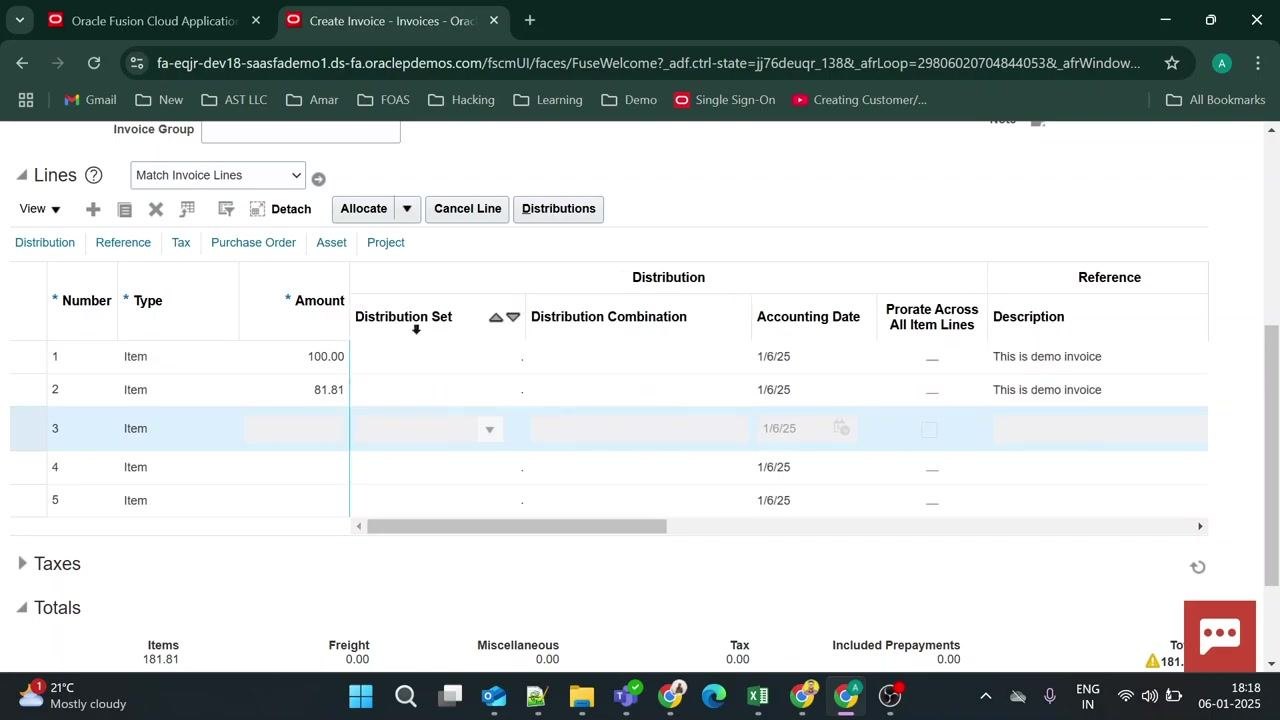The width and height of the screenshot is (1280, 720).
Task: Click the Allocate button
Action: 364,209
